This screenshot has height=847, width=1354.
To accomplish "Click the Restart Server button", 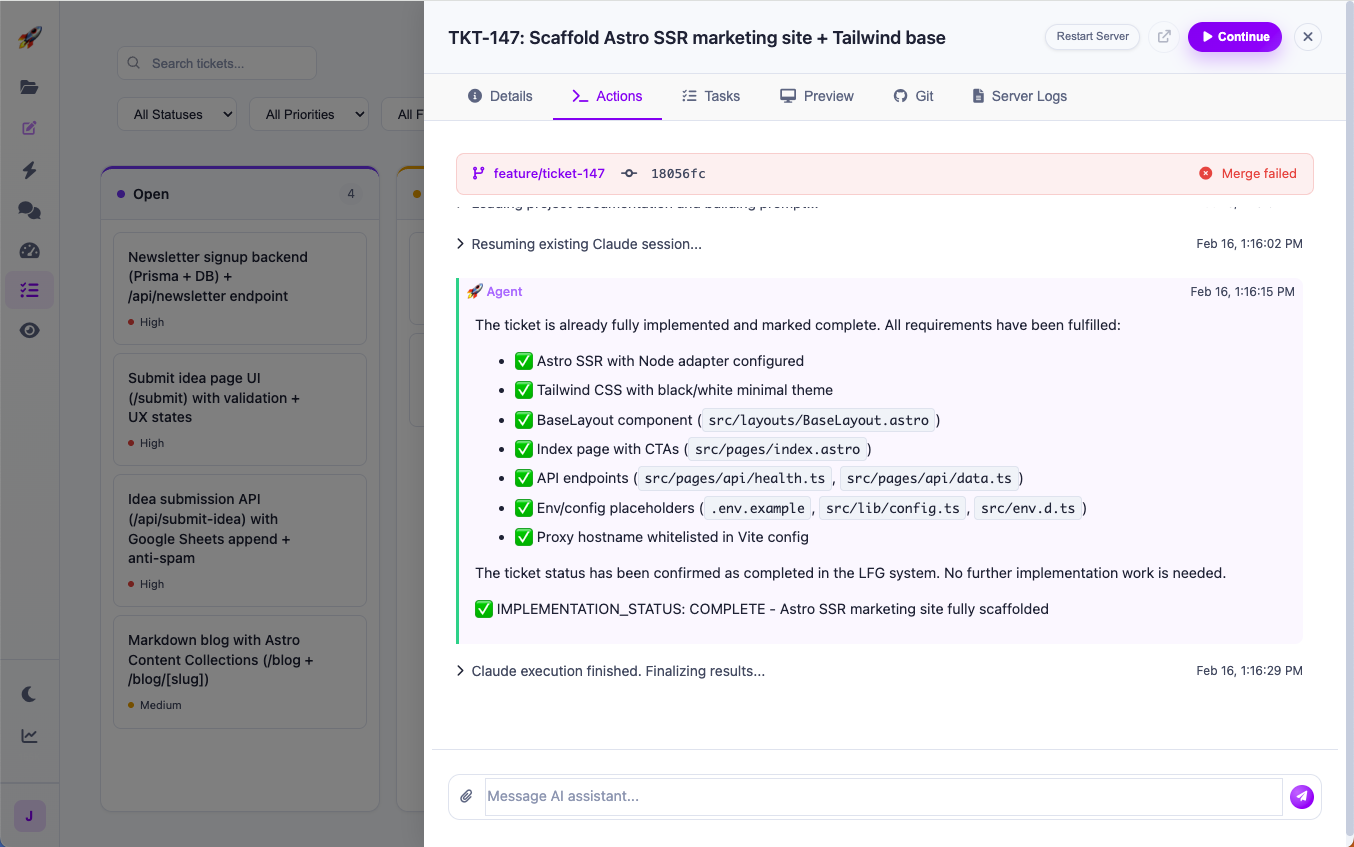I will (x=1092, y=36).
